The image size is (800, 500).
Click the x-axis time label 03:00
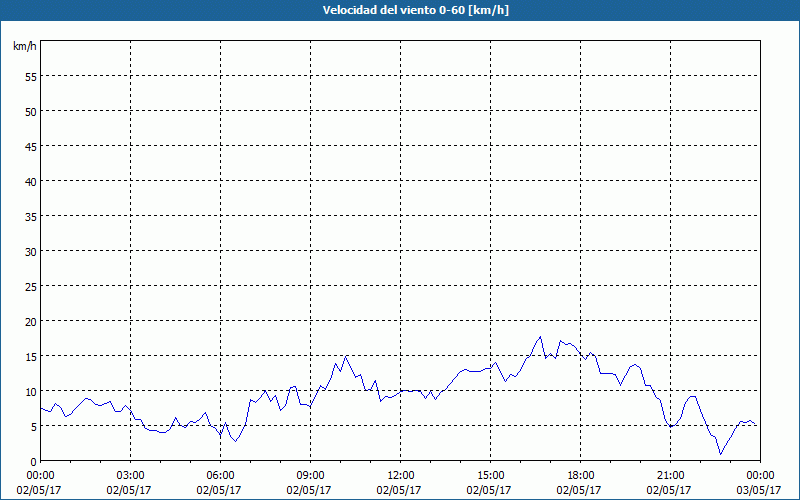coord(130,476)
